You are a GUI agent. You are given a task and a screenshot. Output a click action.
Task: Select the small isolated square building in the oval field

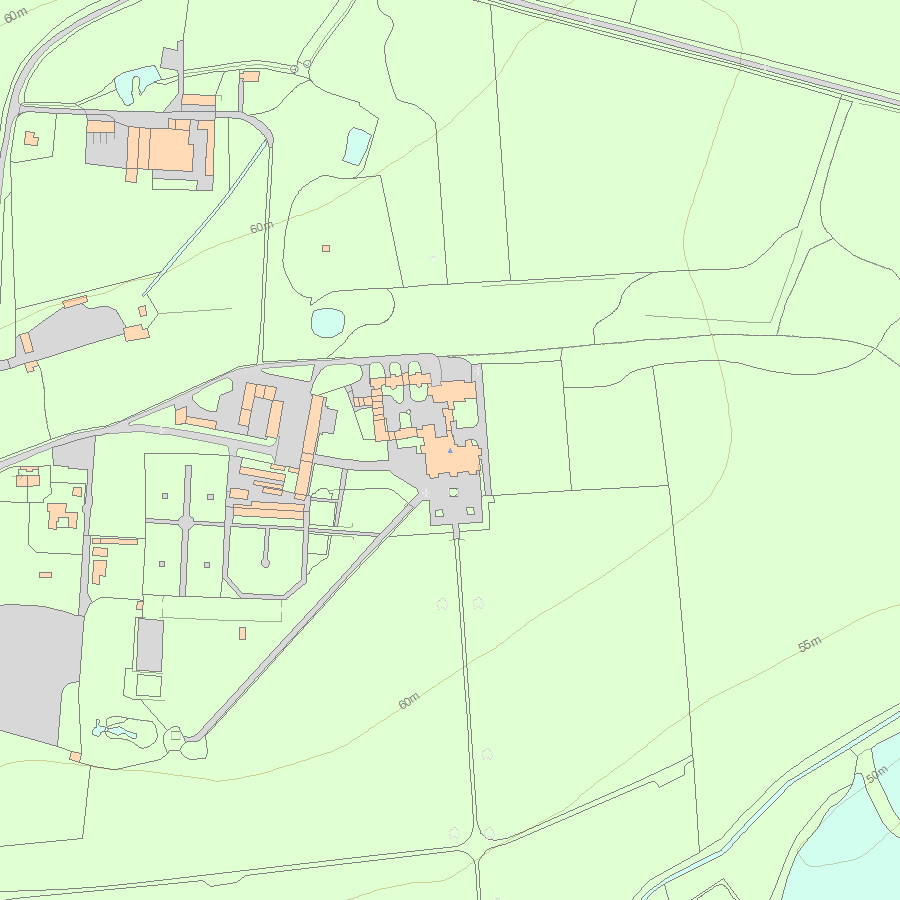(326, 249)
